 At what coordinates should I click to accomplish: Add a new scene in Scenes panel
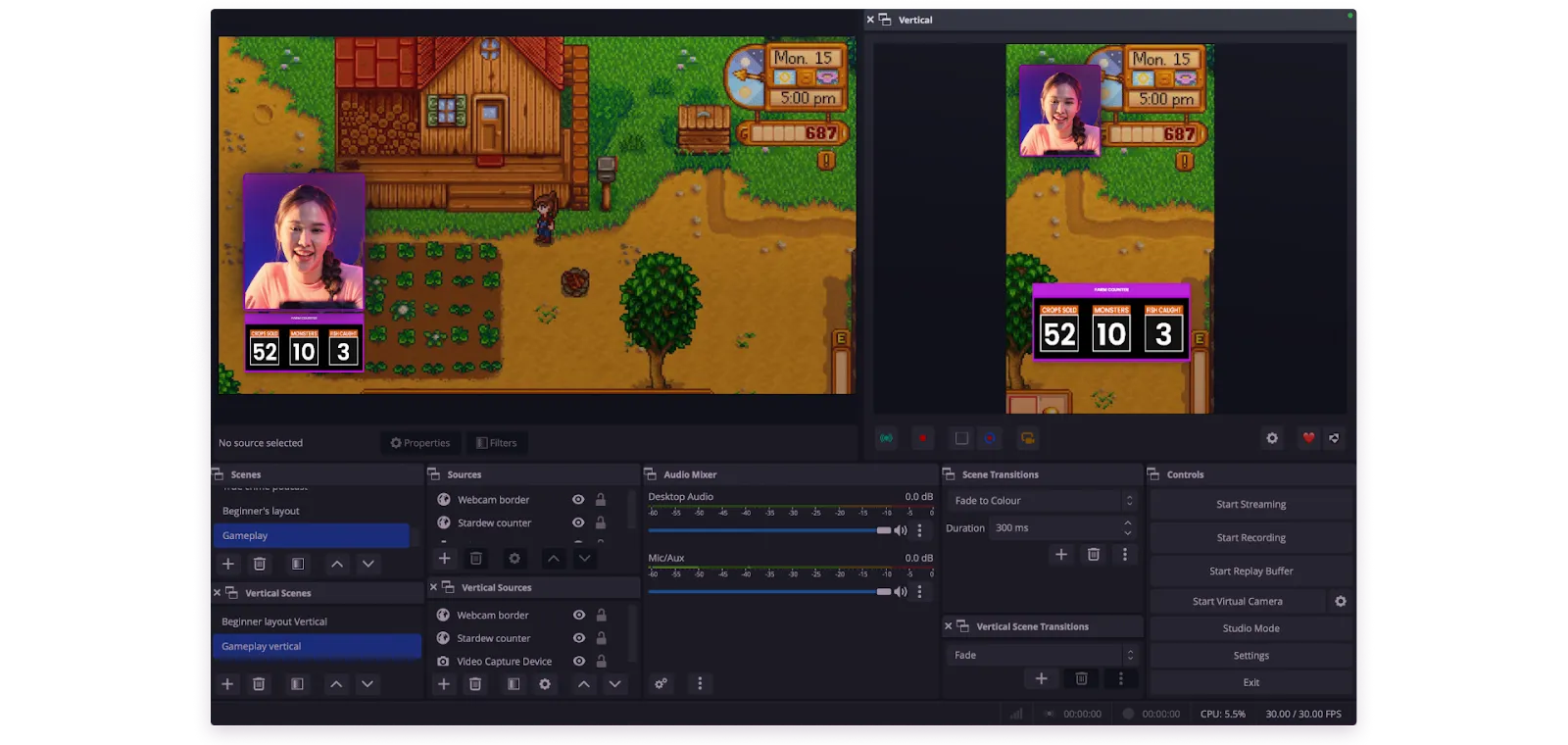click(x=228, y=564)
